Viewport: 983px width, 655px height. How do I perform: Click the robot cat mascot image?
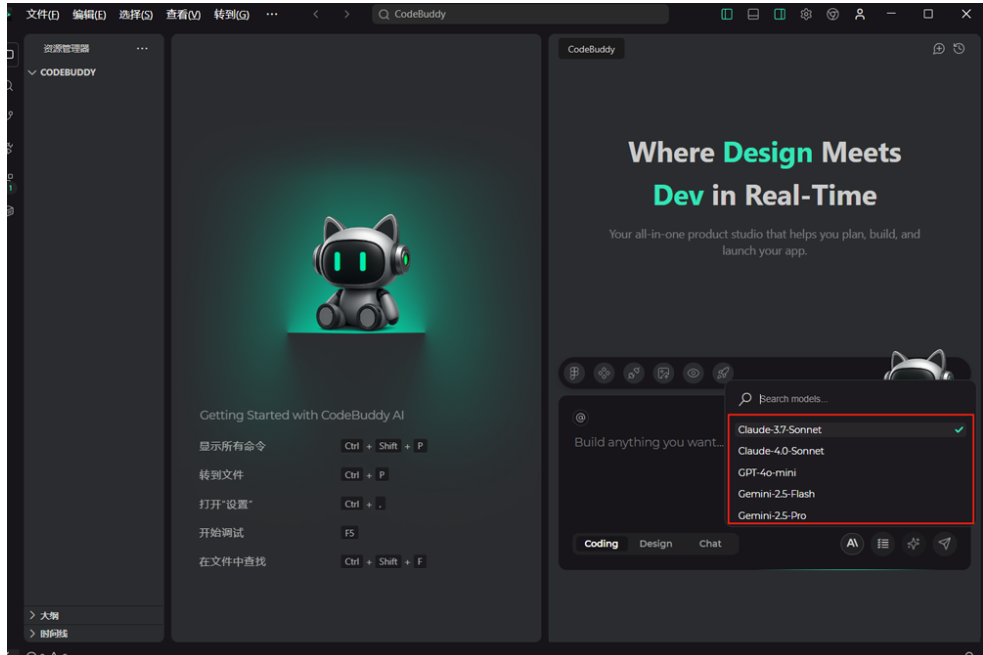pyautogui.click(x=361, y=272)
